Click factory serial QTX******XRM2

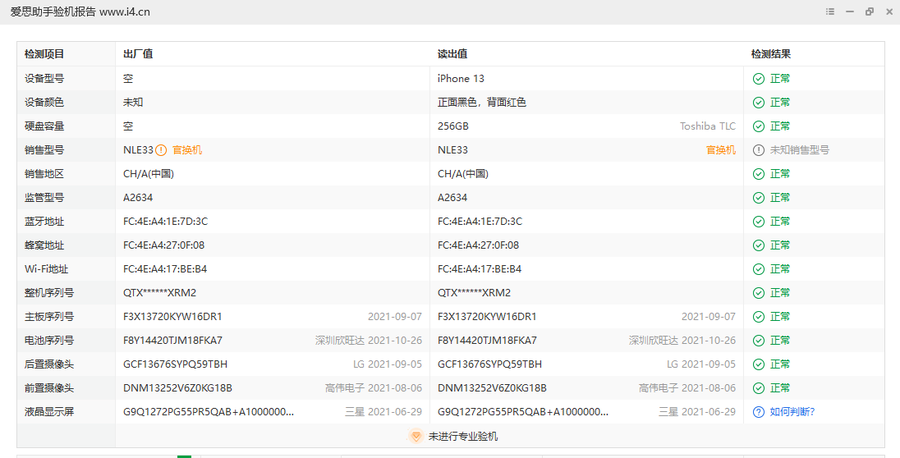click(x=160, y=293)
